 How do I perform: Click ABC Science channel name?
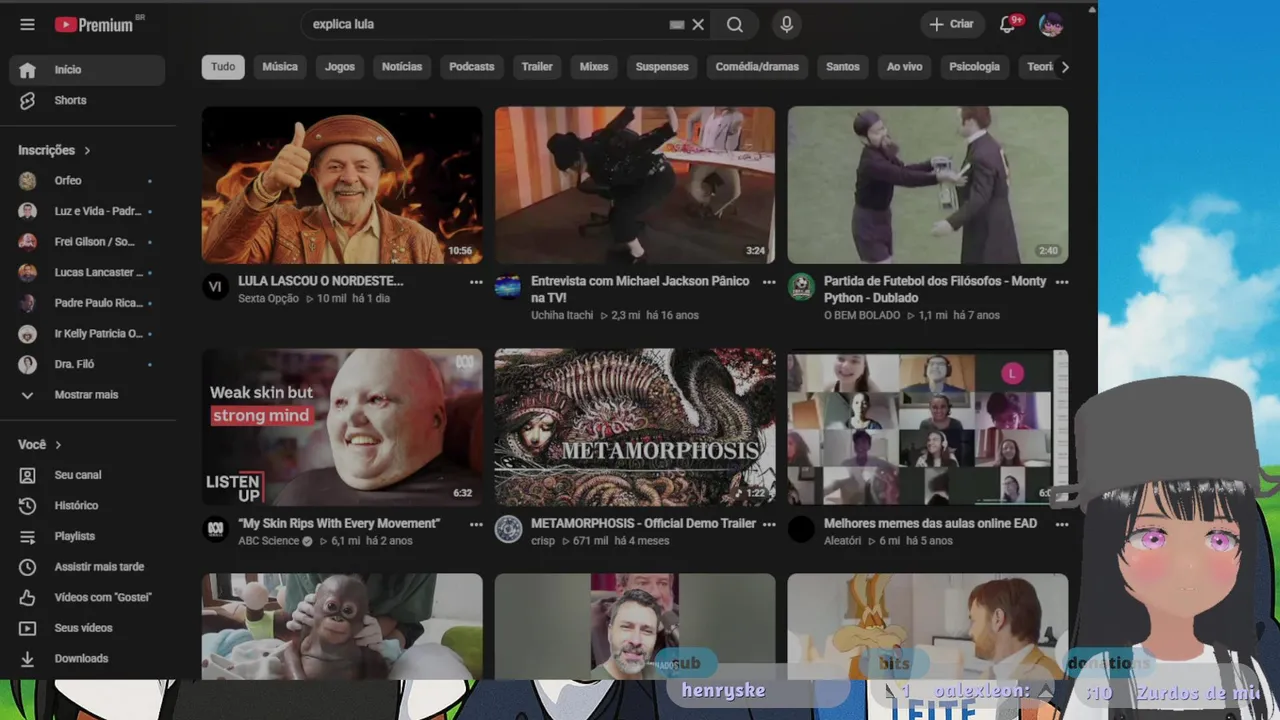pos(269,541)
